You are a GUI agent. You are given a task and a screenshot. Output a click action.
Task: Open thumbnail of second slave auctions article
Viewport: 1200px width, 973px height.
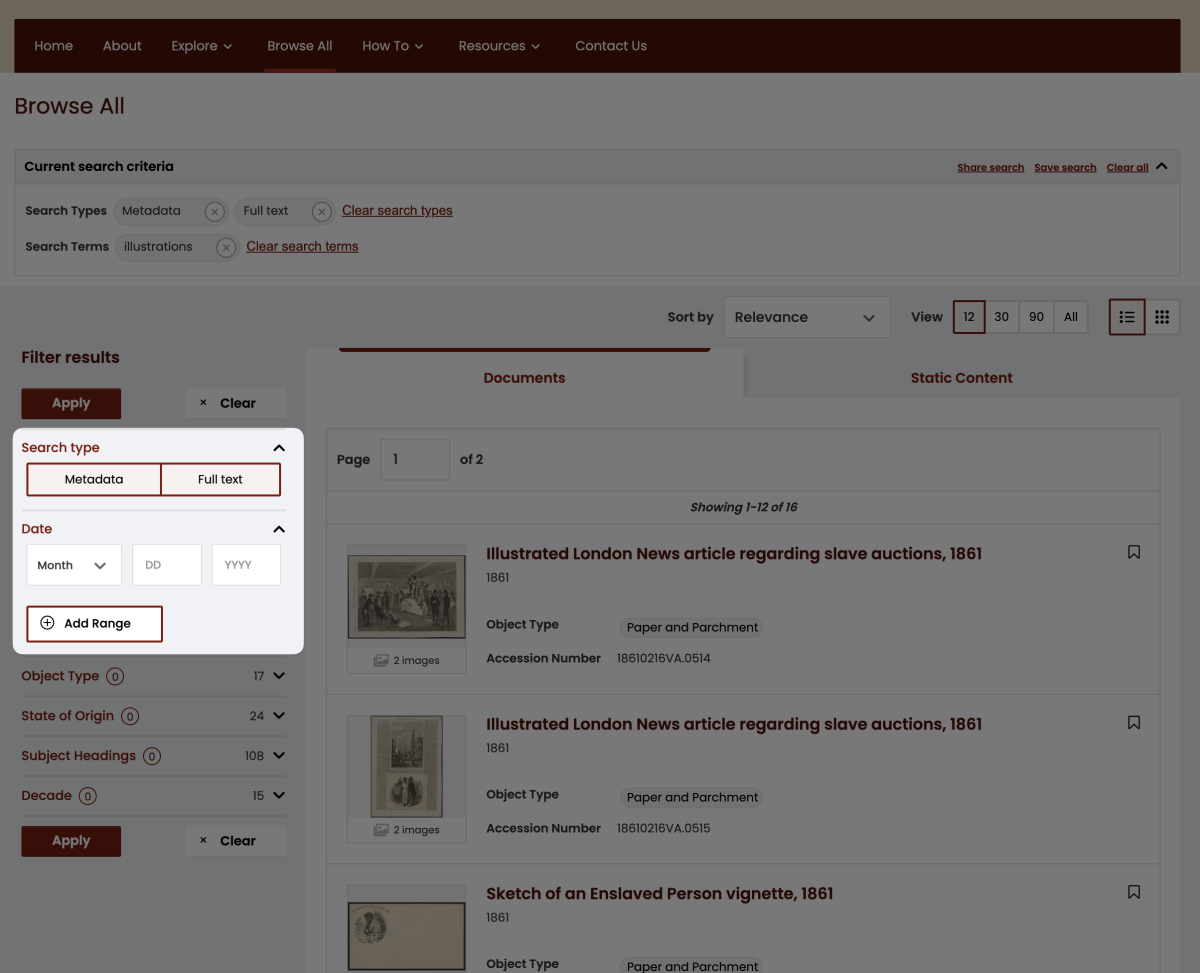(406, 765)
